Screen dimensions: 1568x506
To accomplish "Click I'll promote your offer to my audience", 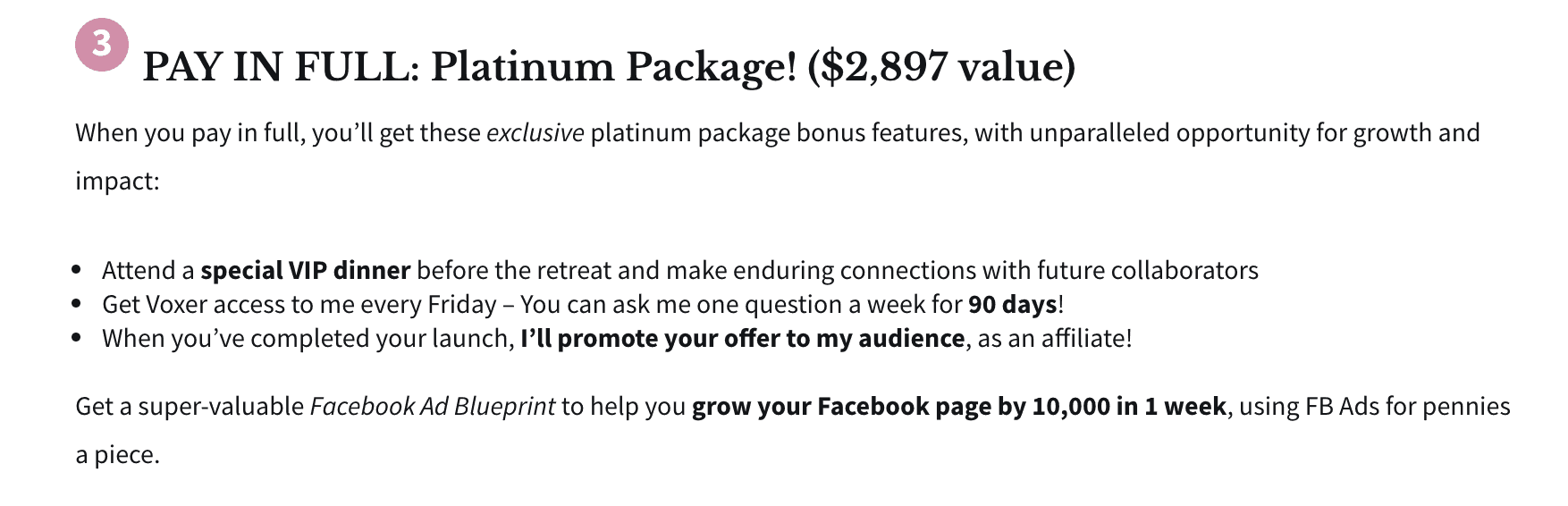I will click(x=743, y=339).
